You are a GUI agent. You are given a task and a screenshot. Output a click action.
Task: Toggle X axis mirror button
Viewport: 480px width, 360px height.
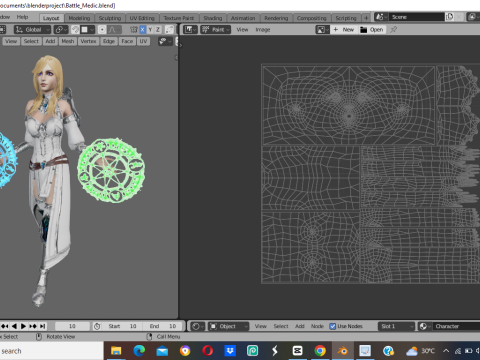click(143, 30)
